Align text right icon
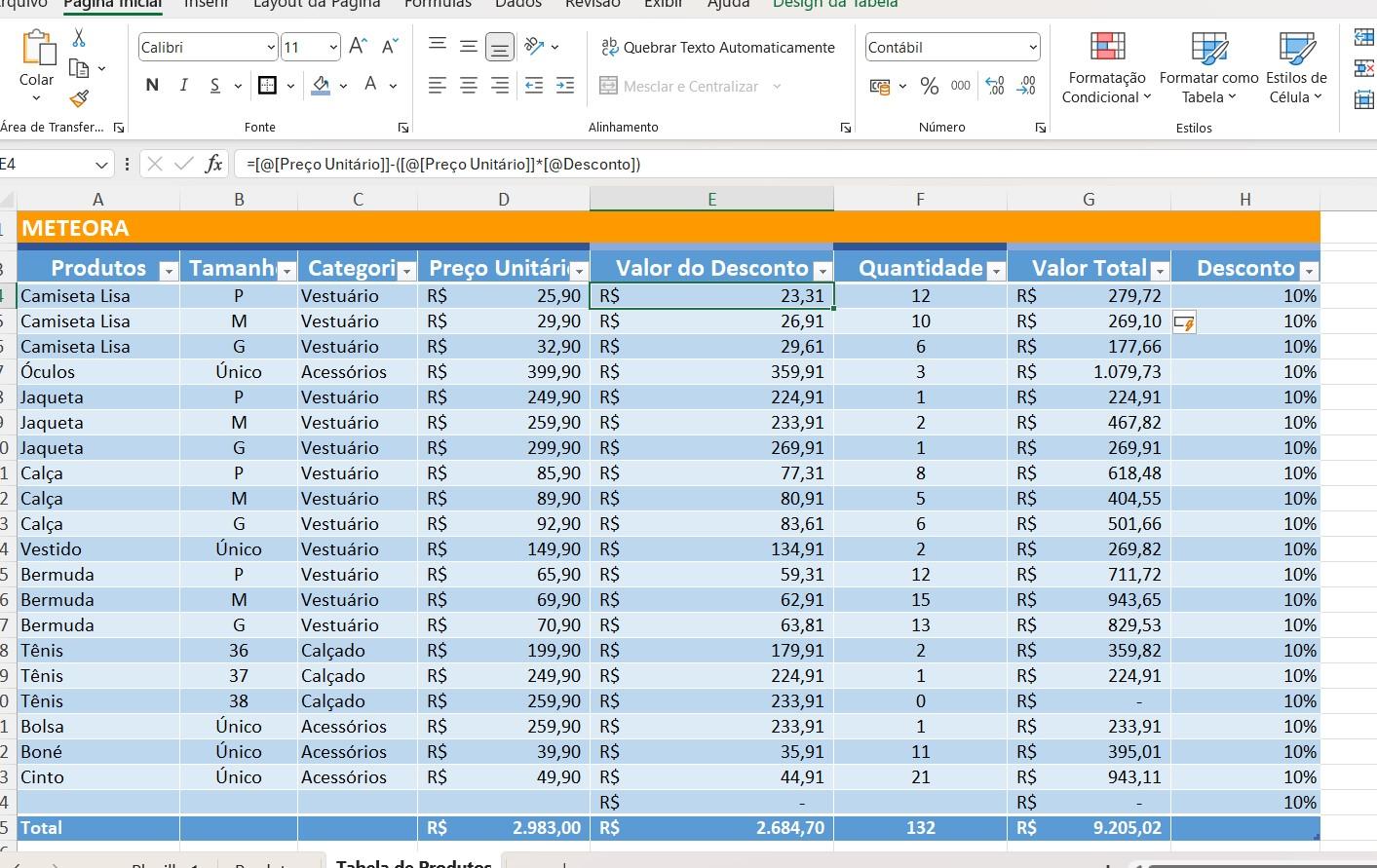This screenshot has width=1377, height=868. coord(500,86)
